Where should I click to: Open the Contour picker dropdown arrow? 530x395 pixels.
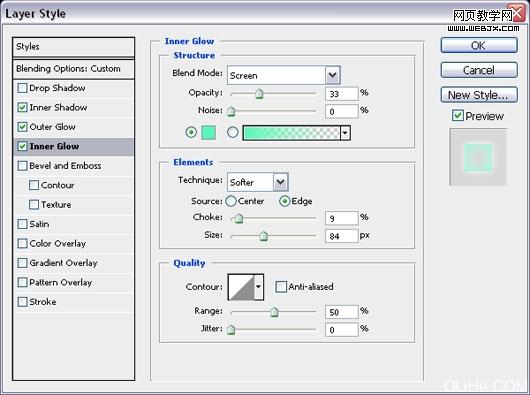259,287
